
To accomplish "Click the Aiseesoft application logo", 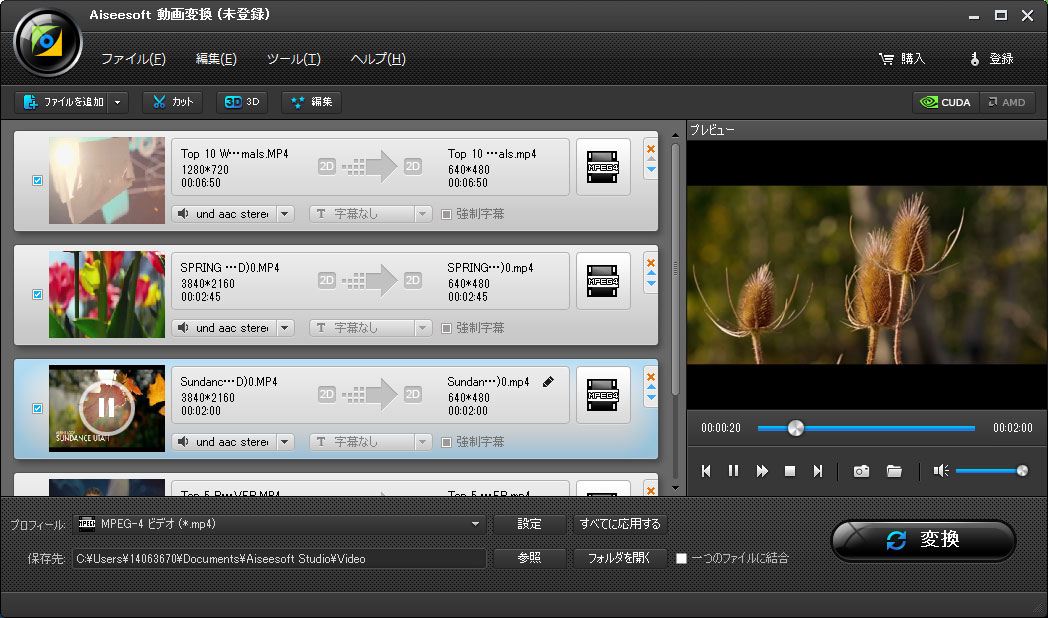I will tap(47, 42).
